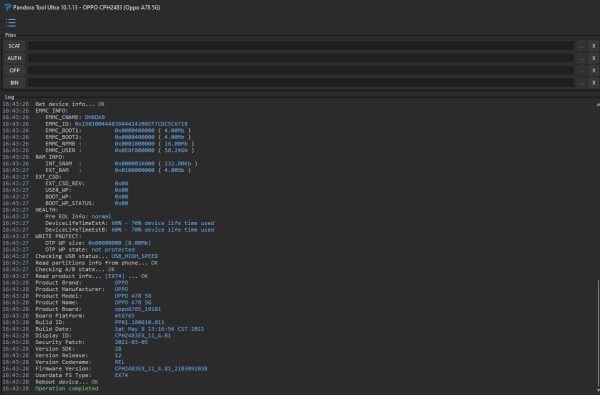Focus the AUTH file path field

[300, 58]
